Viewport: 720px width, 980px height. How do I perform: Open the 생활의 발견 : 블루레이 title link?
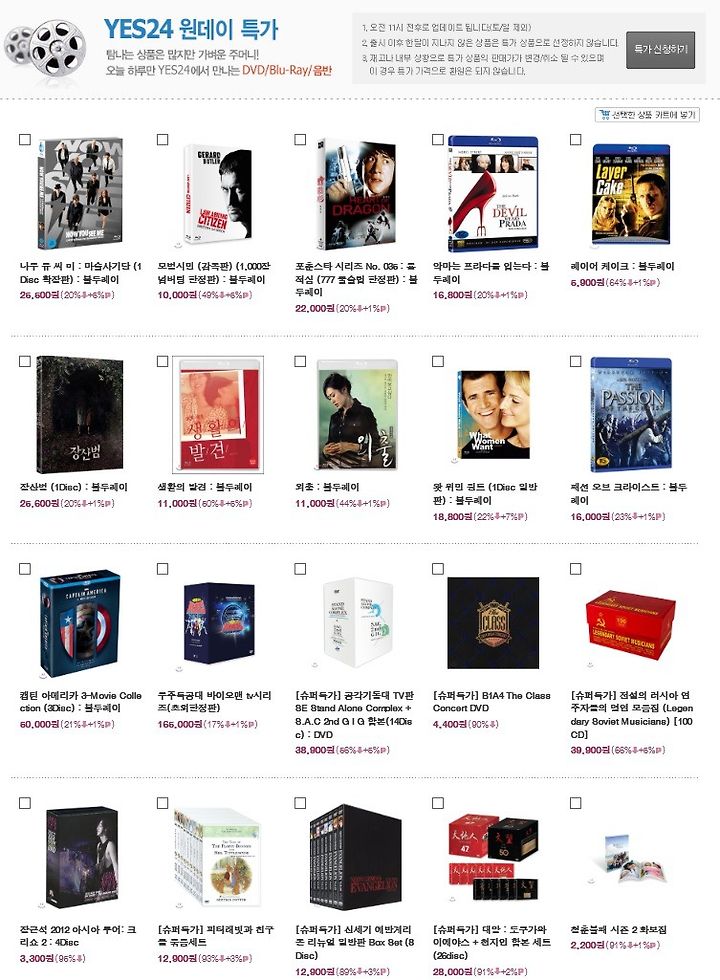(205, 487)
